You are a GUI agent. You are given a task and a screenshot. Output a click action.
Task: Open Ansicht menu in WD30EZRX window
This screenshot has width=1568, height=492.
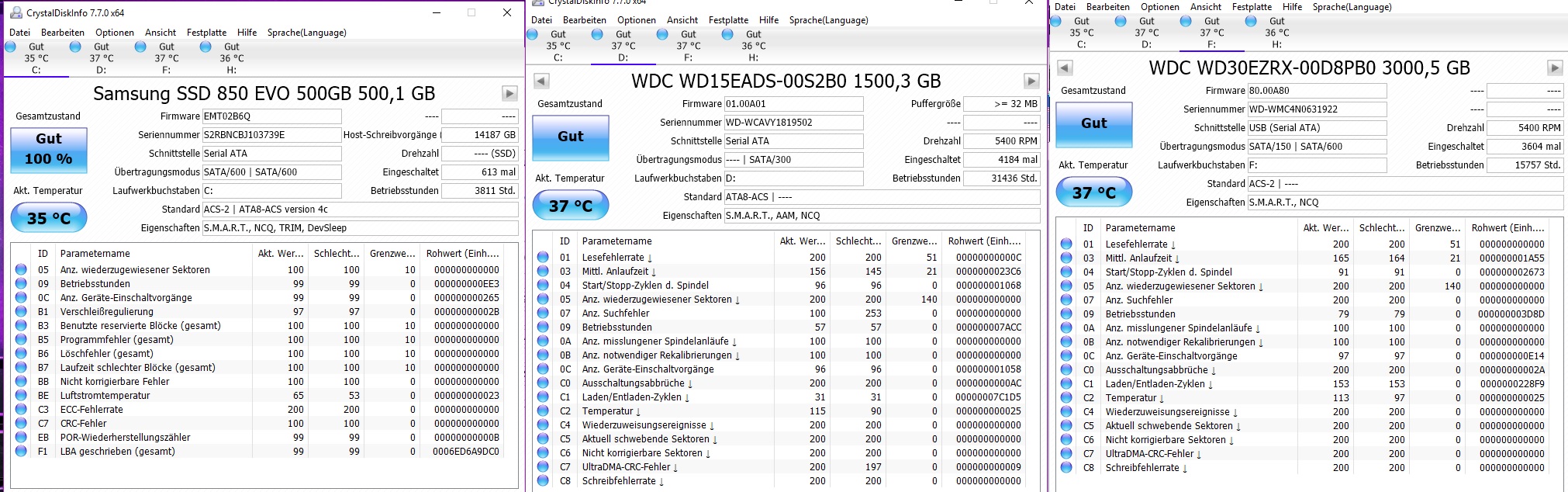point(1206,7)
